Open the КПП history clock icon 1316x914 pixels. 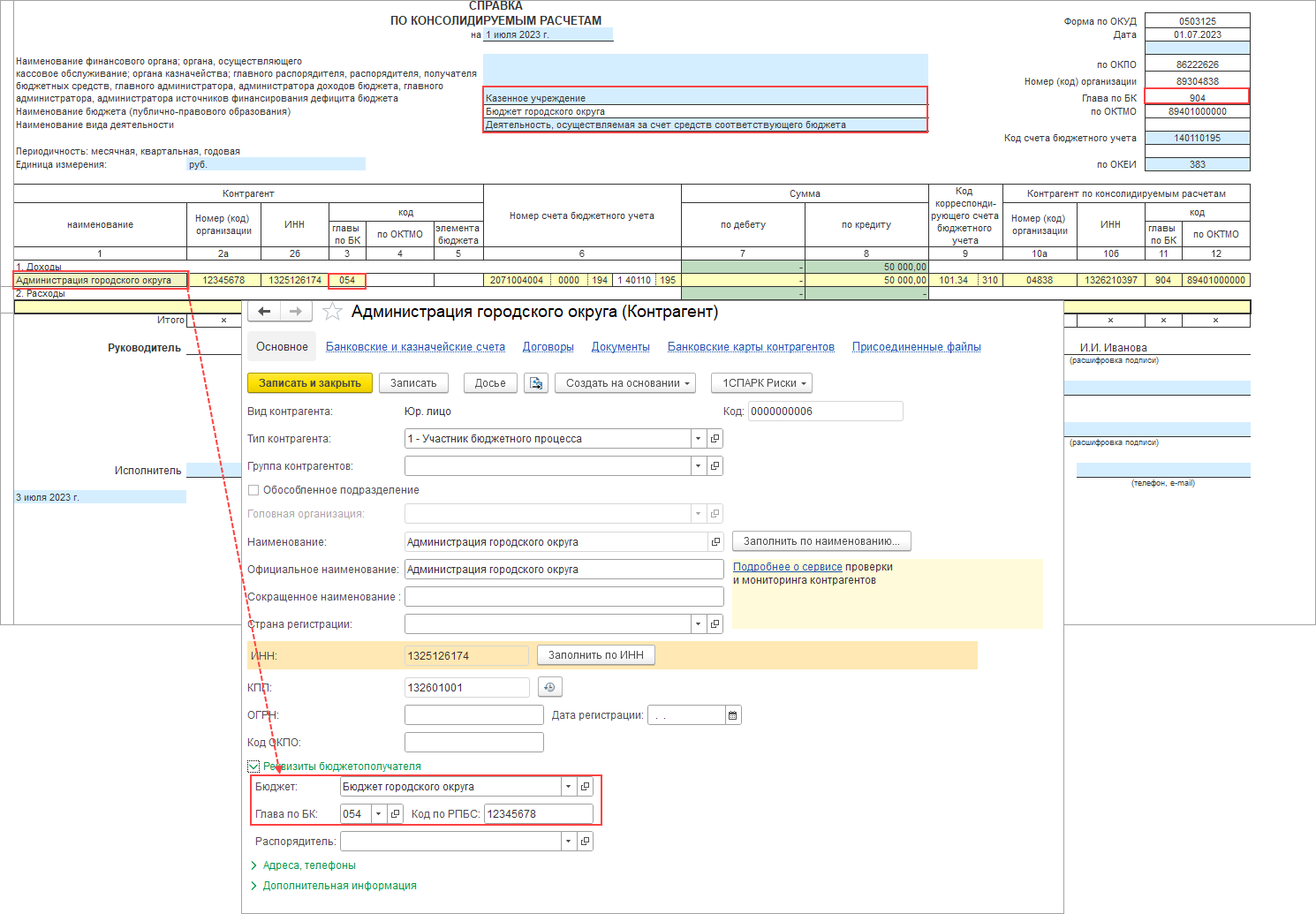pyautogui.click(x=549, y=687)
